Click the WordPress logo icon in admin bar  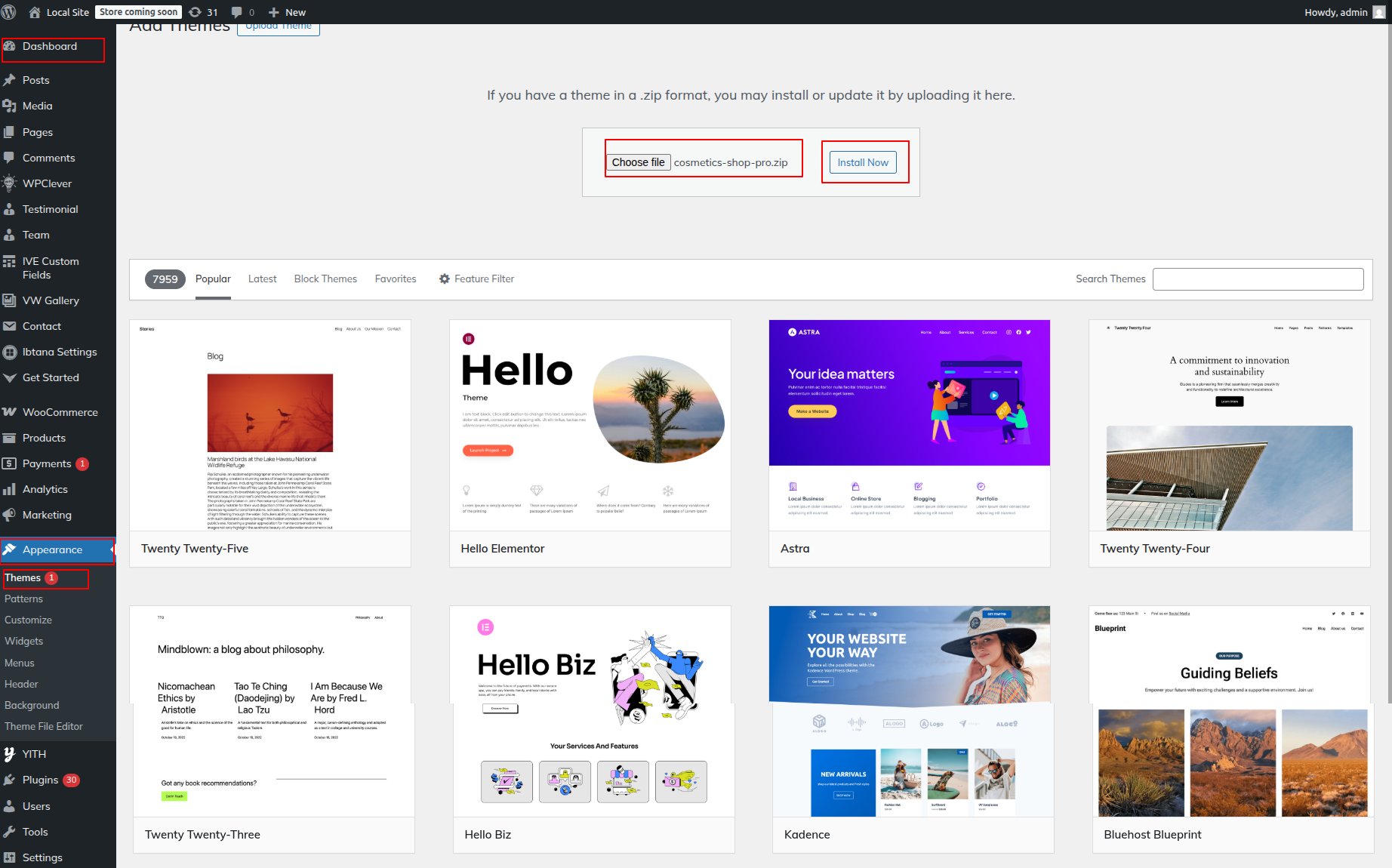(x=9, y=12)
